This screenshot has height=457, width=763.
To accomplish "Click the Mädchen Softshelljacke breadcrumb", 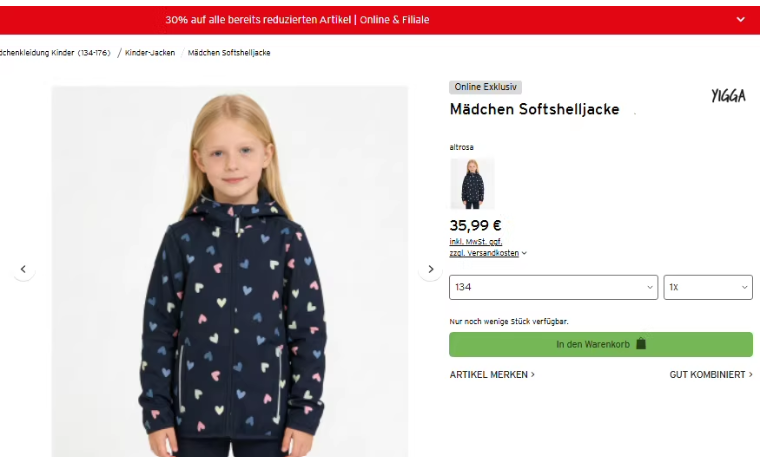I will click(229, 52).
